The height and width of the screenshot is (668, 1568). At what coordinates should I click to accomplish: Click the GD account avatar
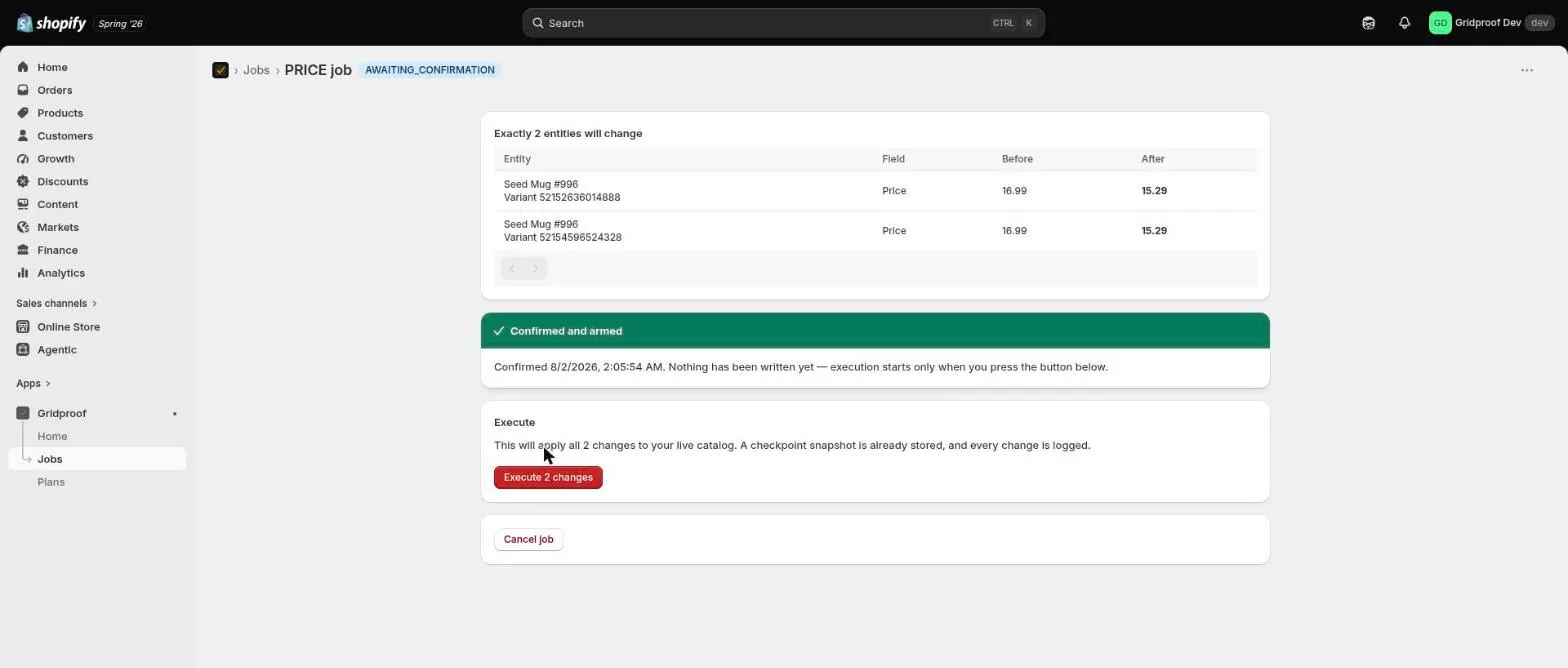point(1440,23)
